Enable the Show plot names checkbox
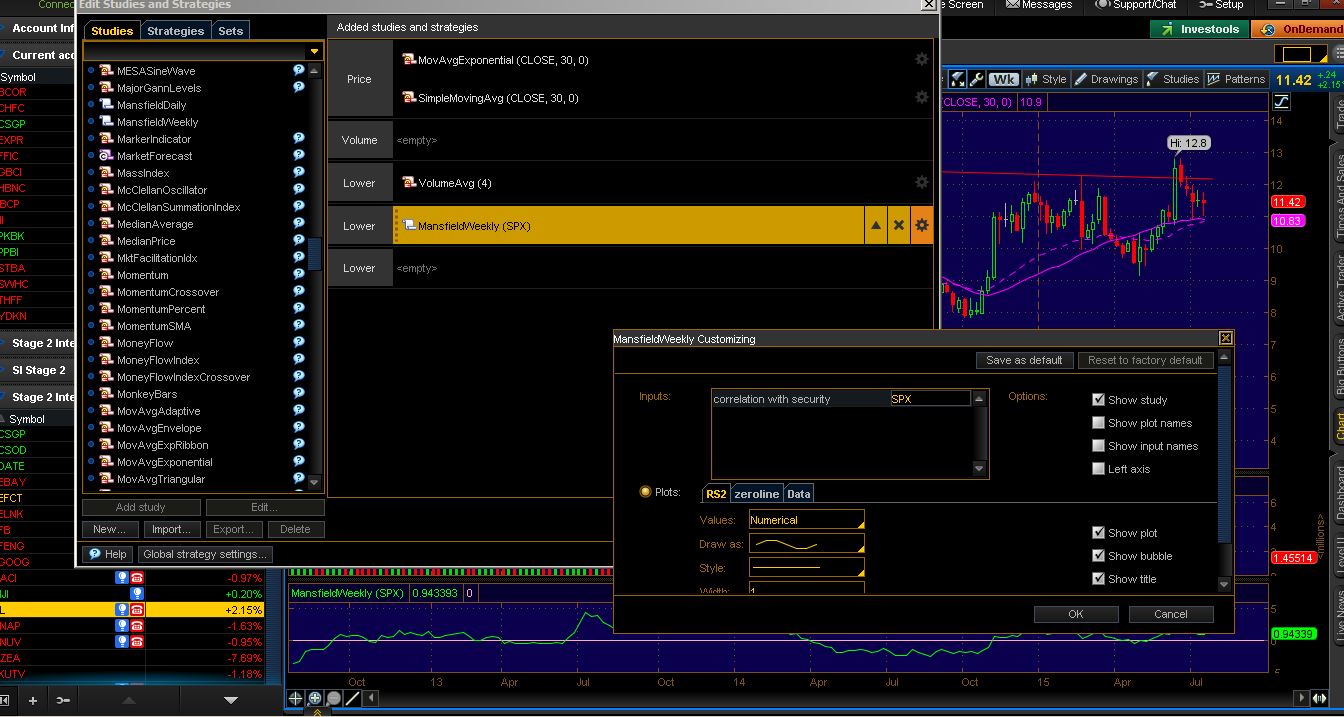Image resolution: width=1344 pixels, height=717 pixels. coord(1099,423)
